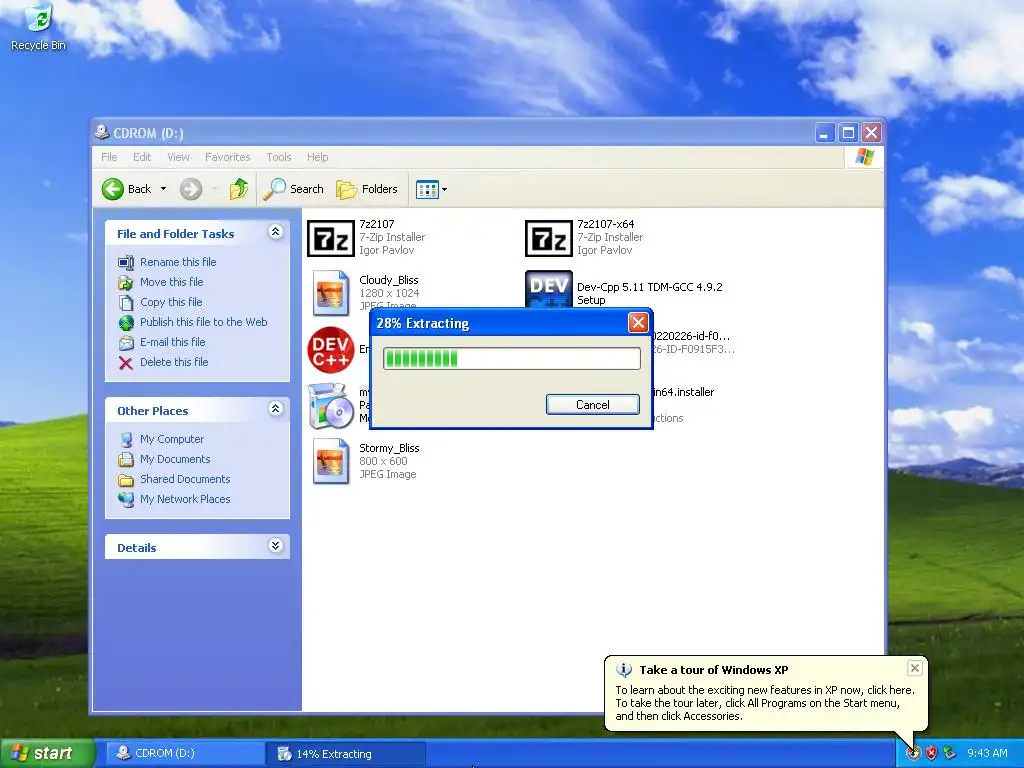Click the red security shield tray icon

[x=931, y=754]
